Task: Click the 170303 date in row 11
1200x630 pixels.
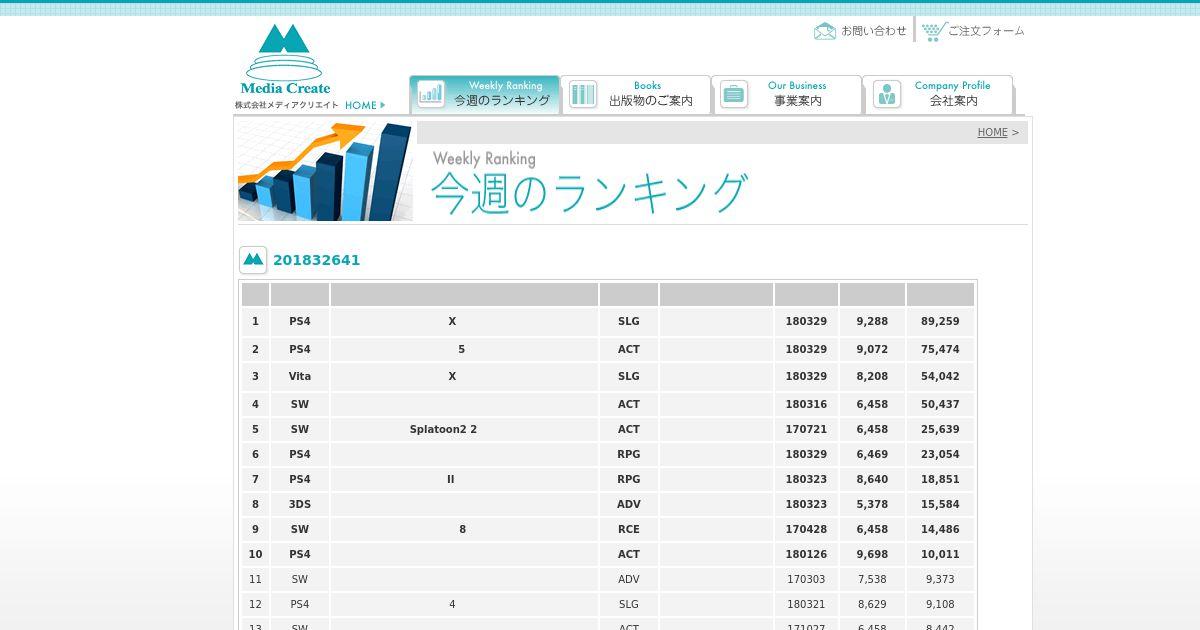Action: (x=806, y=579)
